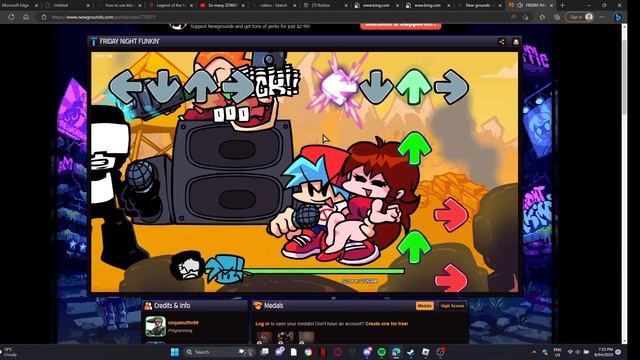Click the share icon in the game header
The height and width of the screenshot is (360, 640).
click(x=502, y=42)
